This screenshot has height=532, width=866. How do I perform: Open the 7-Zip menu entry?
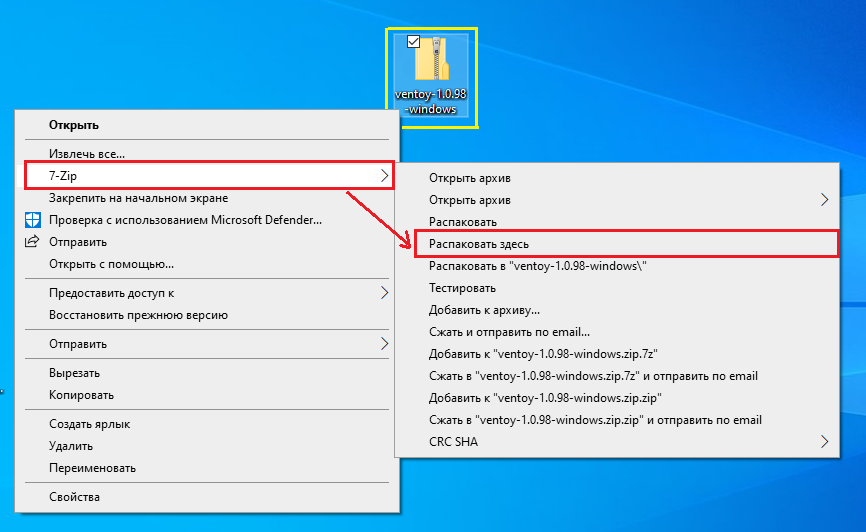(207, 176)
